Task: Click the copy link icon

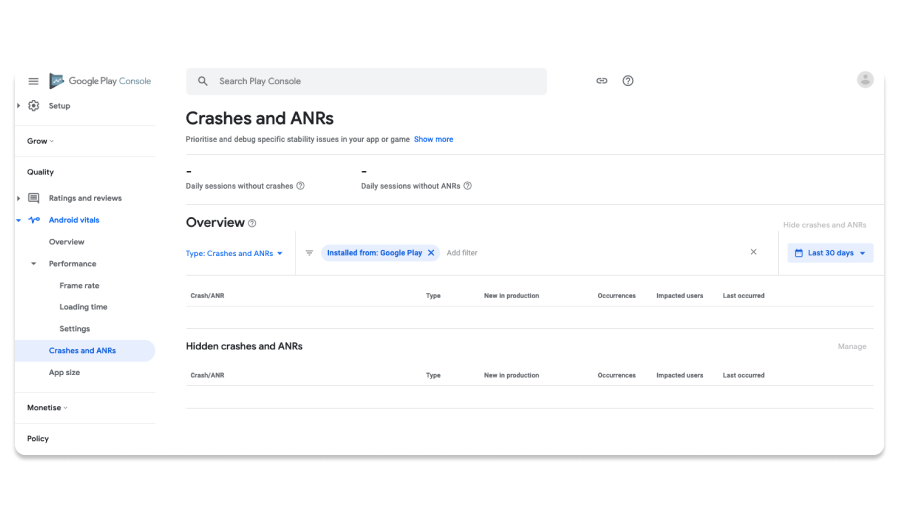Action: pos(602,81)
